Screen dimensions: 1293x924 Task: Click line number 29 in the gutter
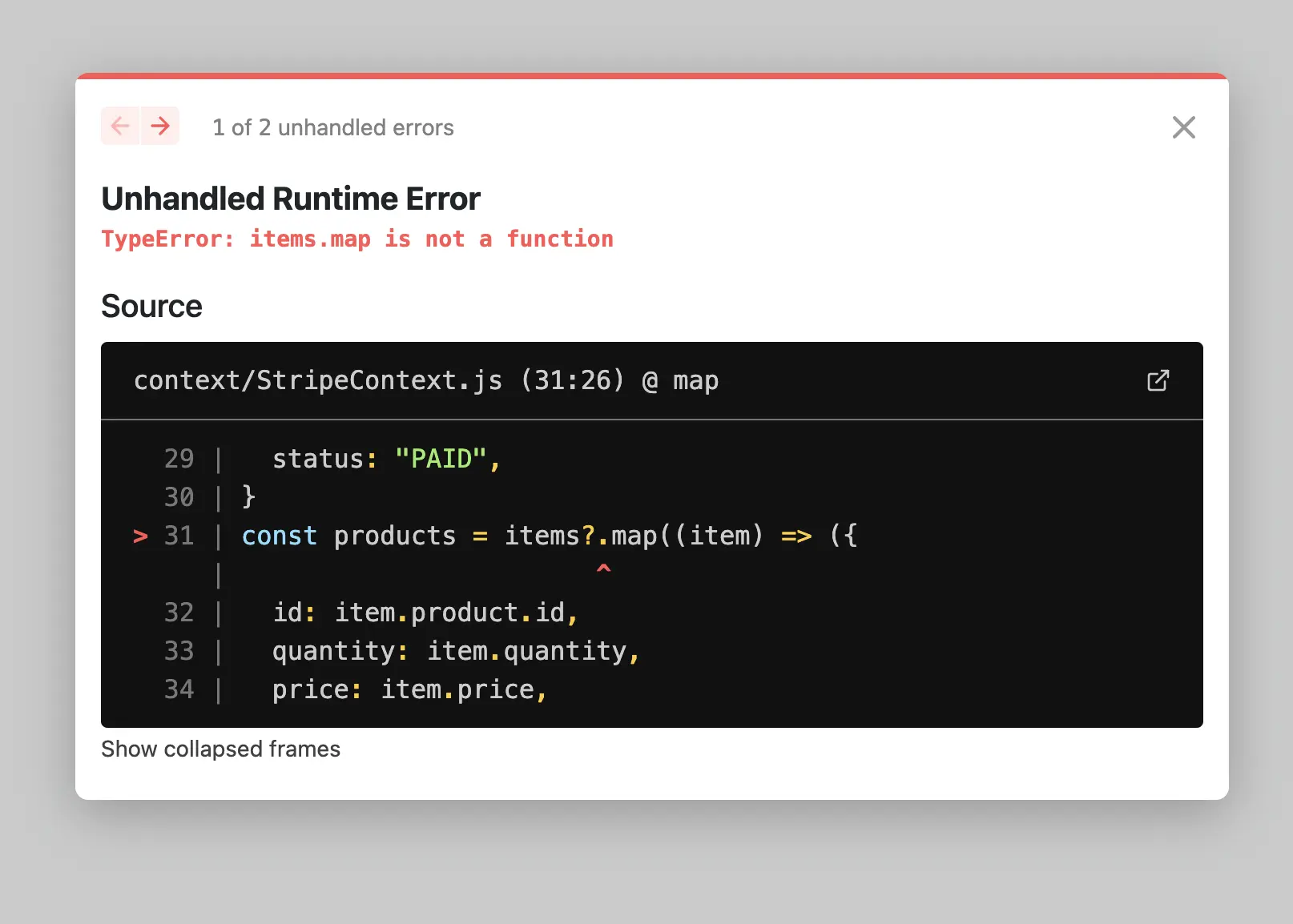pyautogui.click(x=179, y=459)
